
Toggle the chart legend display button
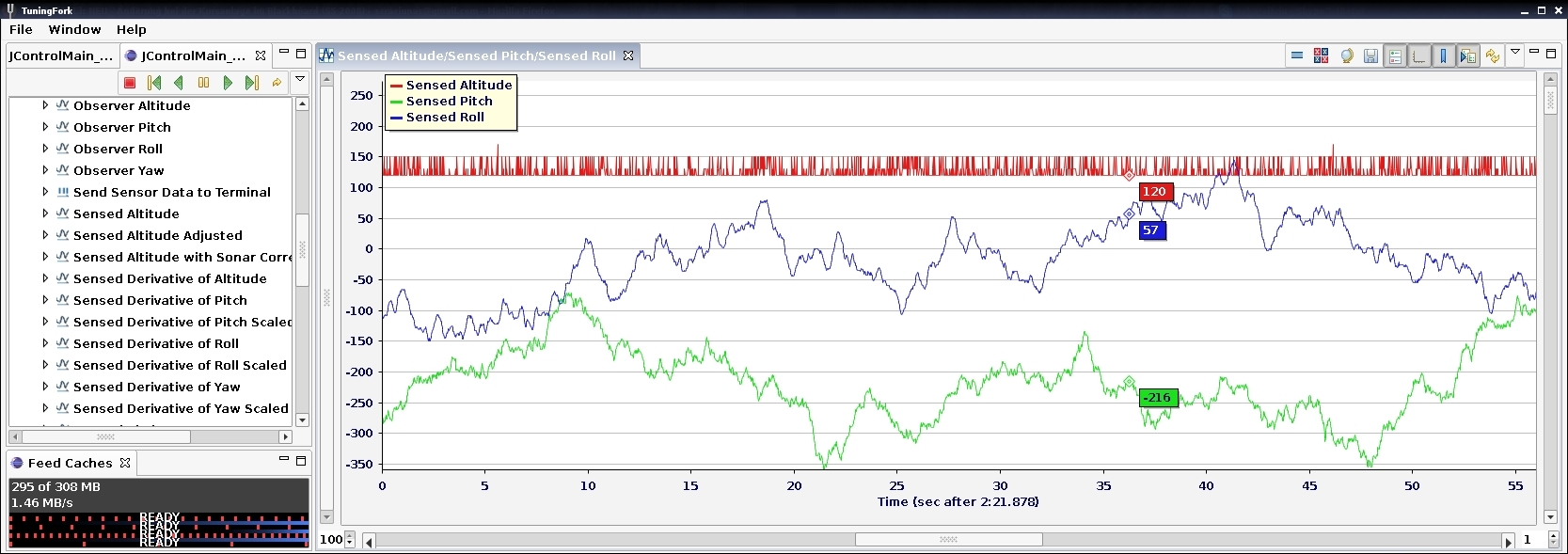(x=1395, y=56)
